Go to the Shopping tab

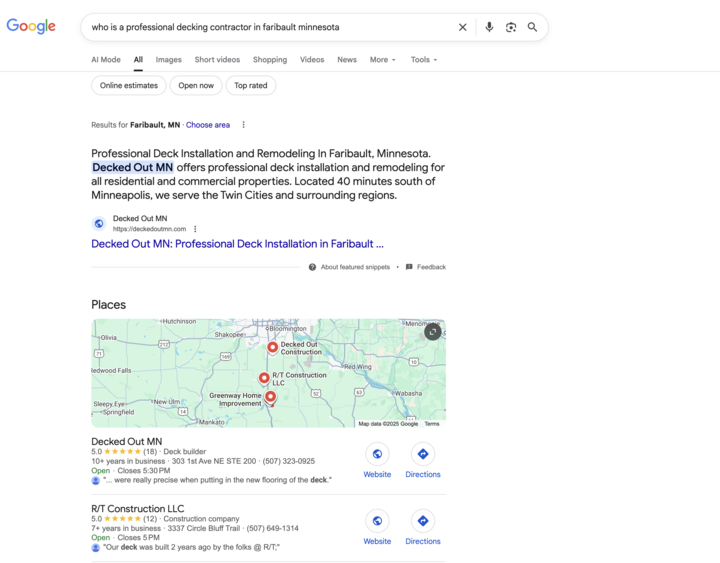coord(270,60)
